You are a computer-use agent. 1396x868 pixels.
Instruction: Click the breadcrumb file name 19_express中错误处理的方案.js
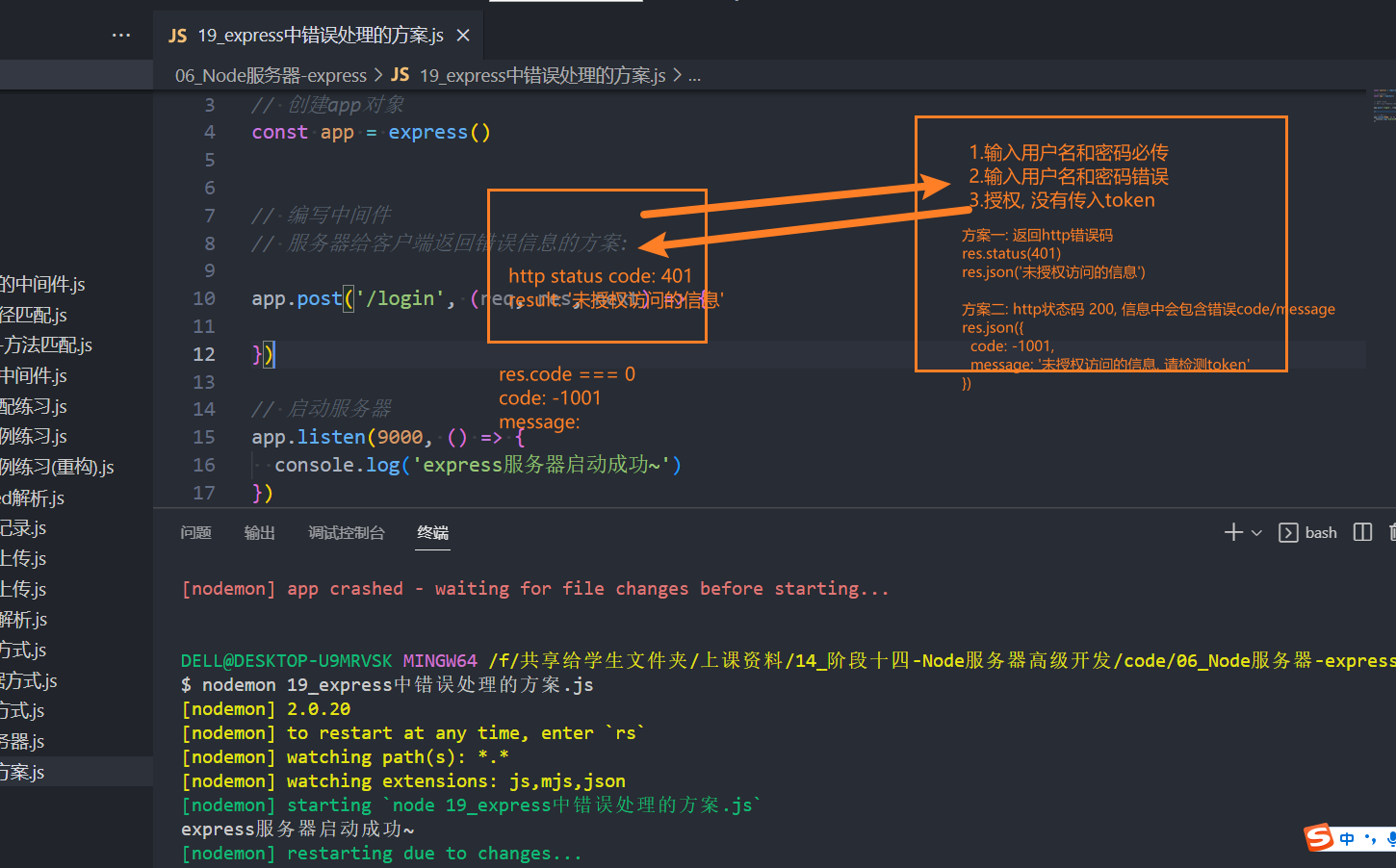(541, 75)
